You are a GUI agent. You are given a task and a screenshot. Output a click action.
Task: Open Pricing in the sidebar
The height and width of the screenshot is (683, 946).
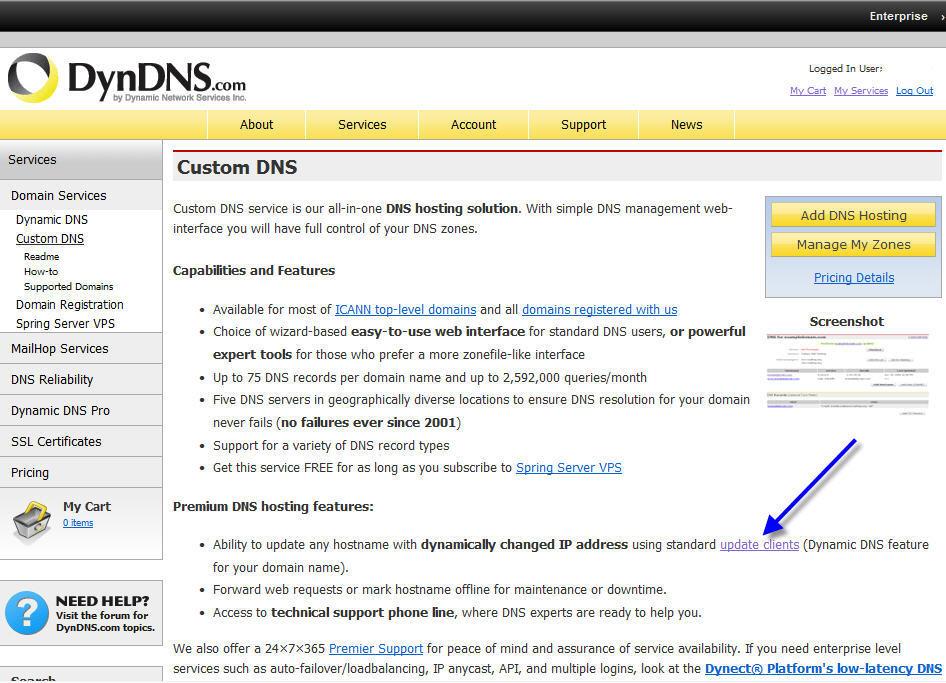[x=81, y=472]
